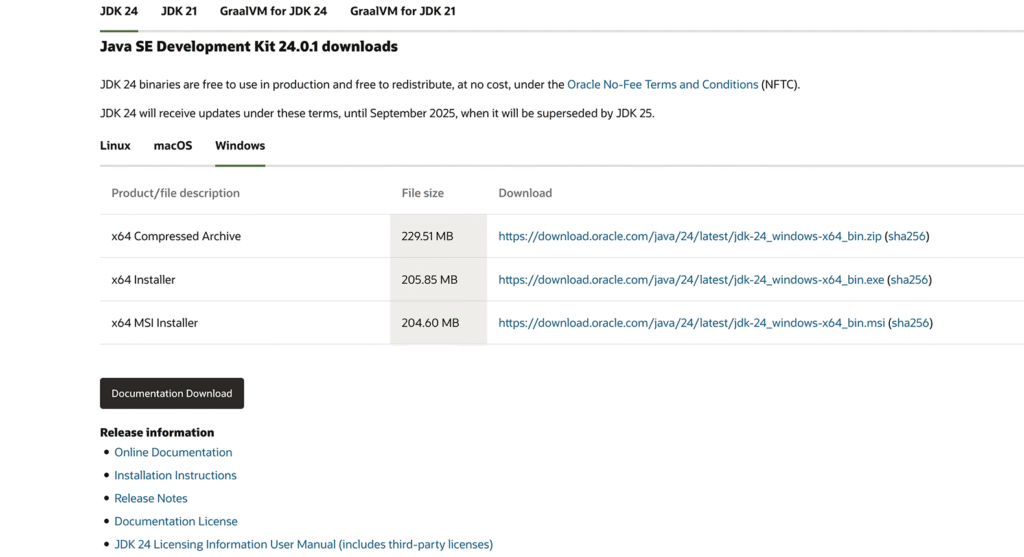Viewport: 1024px width, 557px height.
Task: Click the x64 Compressed Archive description
Action: [176, 236]
